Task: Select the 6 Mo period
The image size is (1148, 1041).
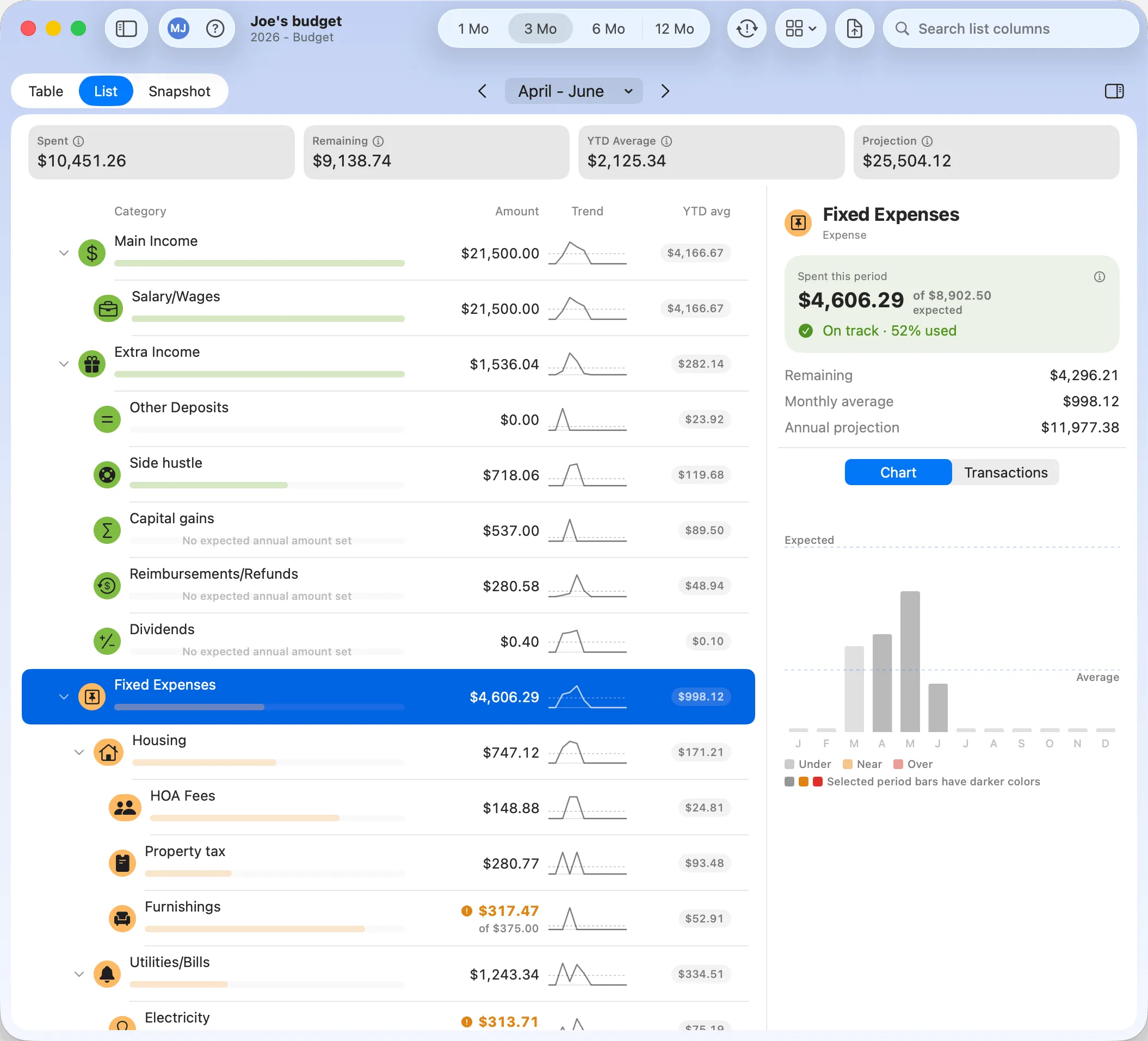Action: pyautogui.click(x=608, y=28)
